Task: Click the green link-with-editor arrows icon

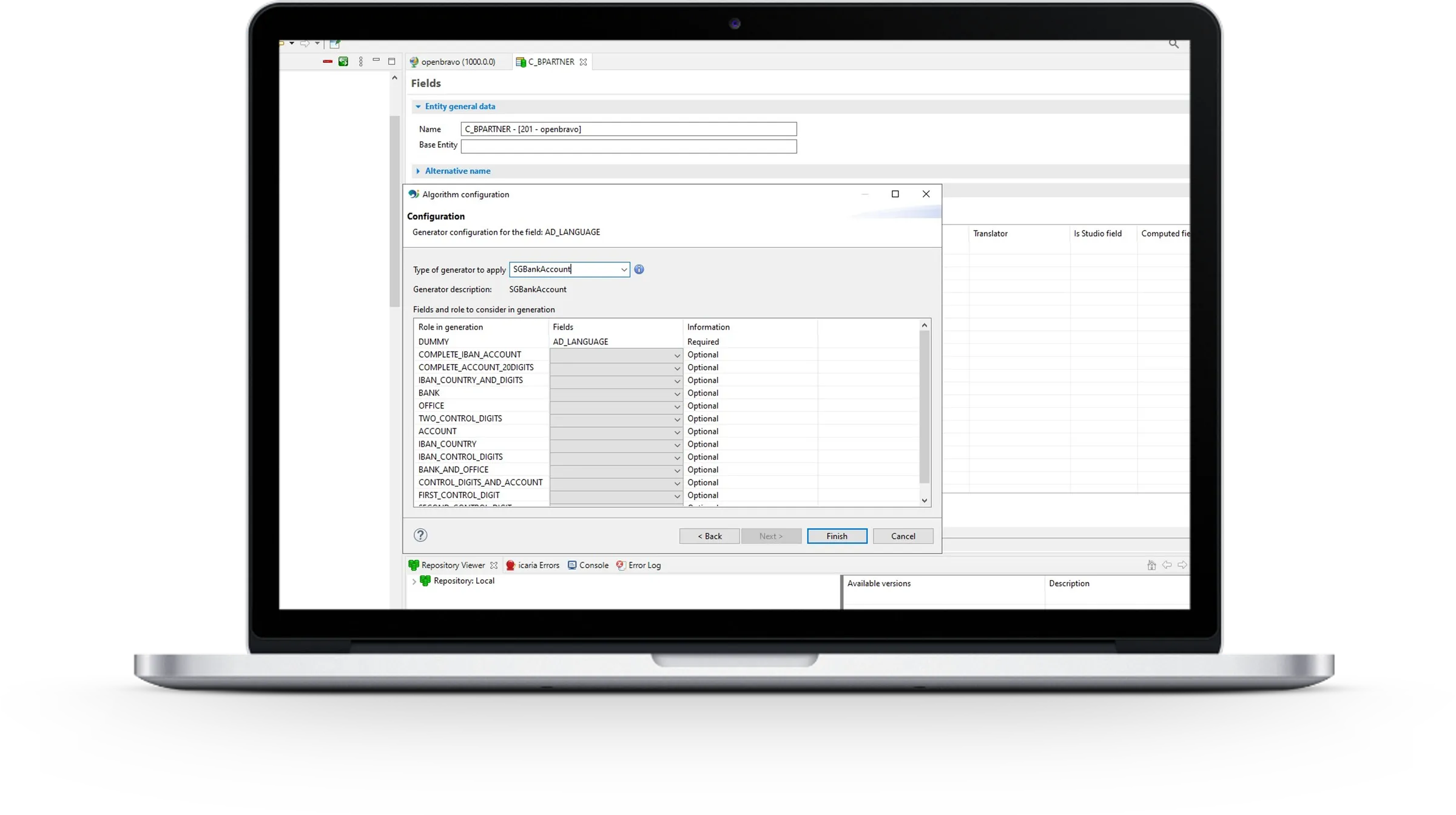Action: (x=343, y=61)
